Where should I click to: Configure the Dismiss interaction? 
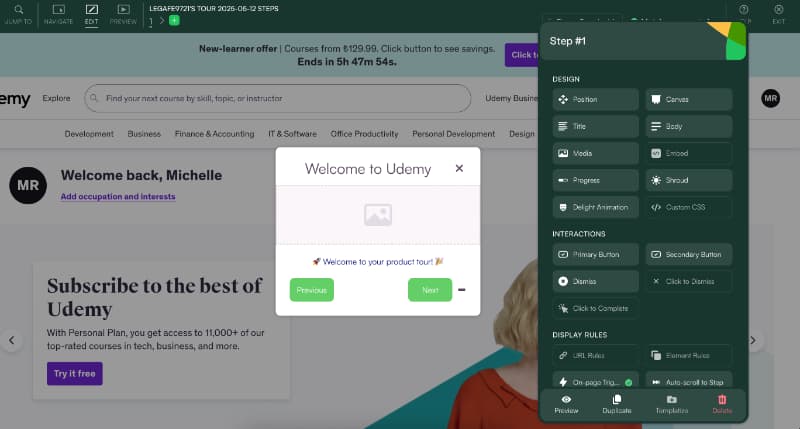595,282
